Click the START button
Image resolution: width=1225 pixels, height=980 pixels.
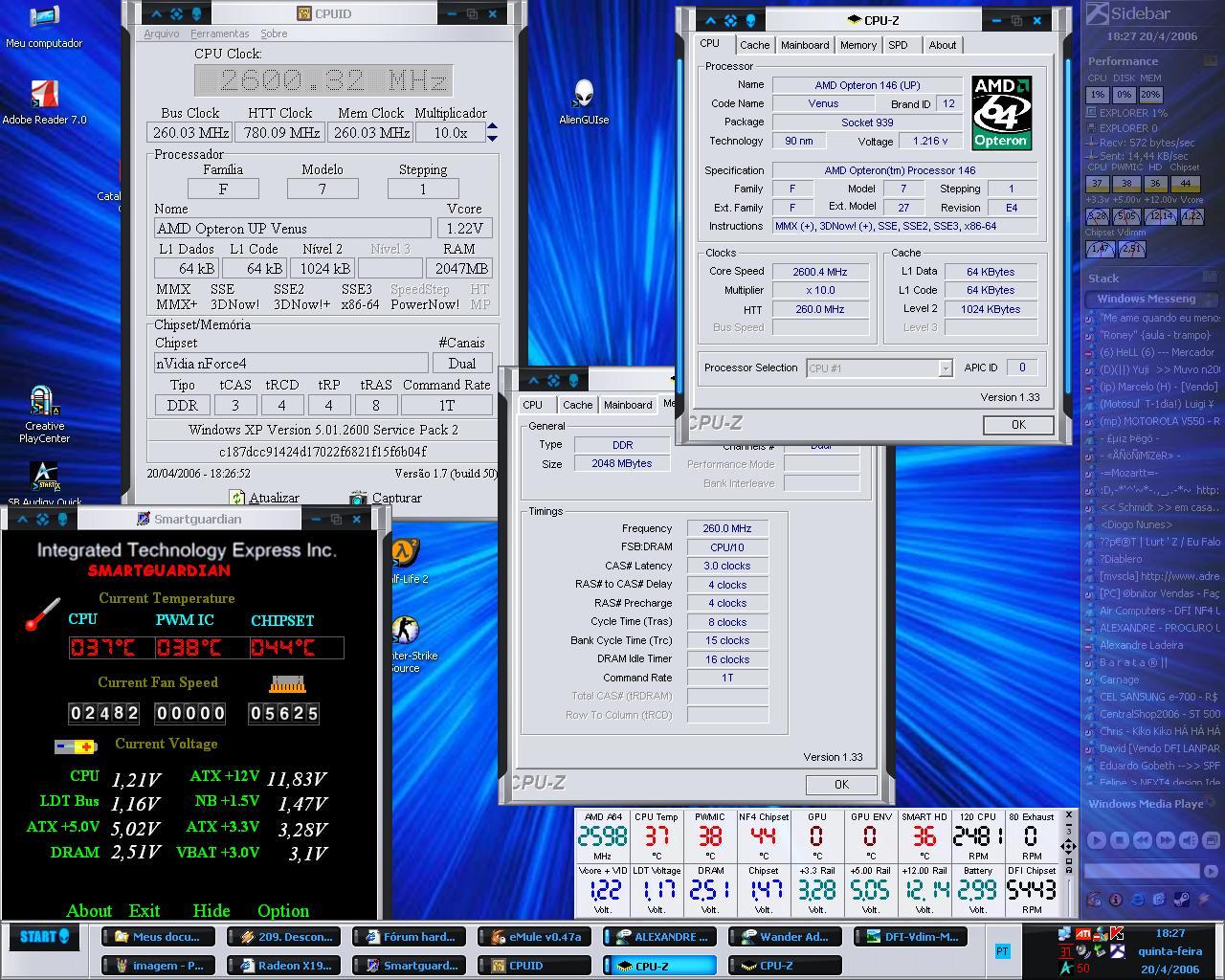click(44, 936)
